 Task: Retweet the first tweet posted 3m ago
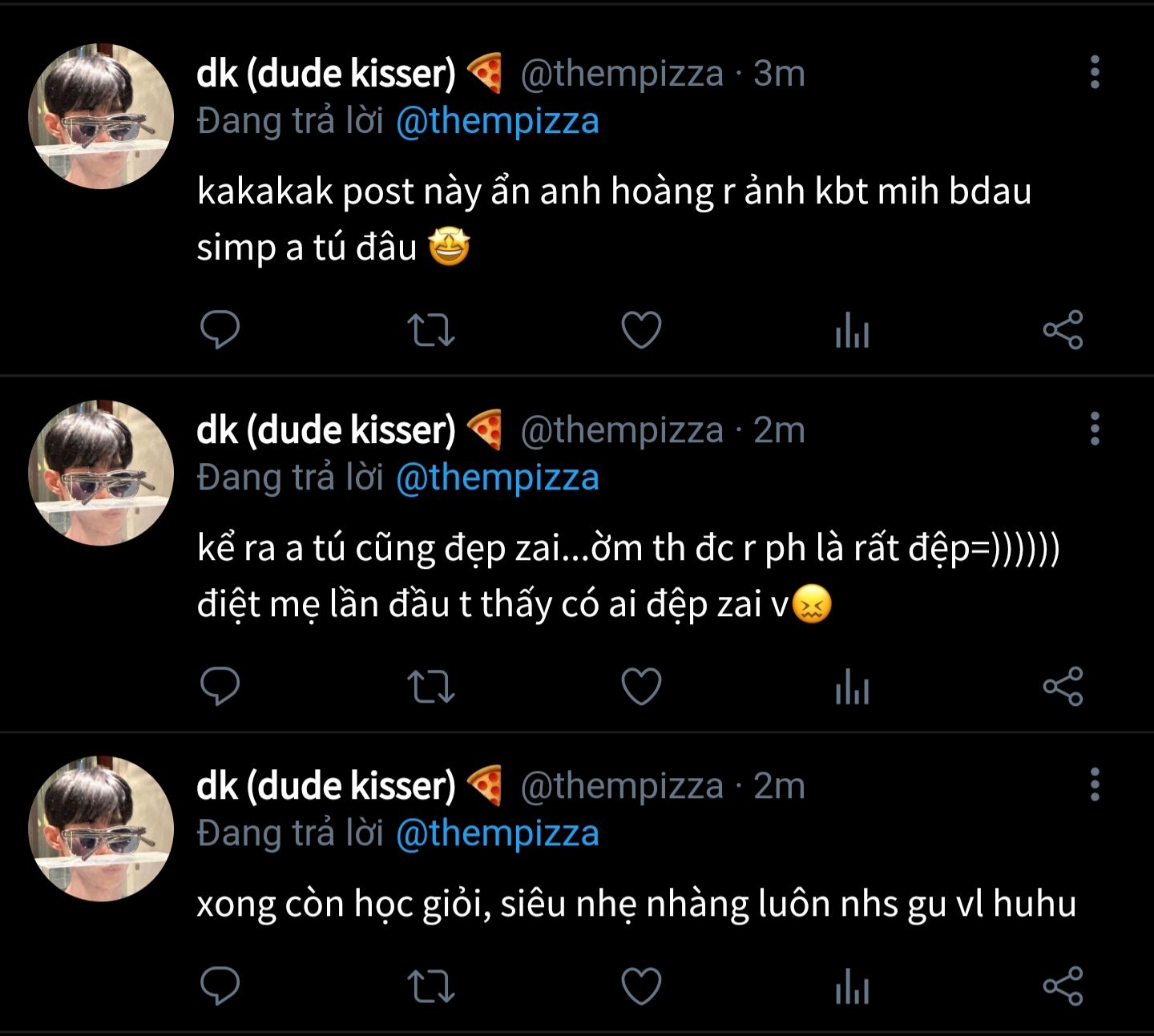tap(431, 330)
